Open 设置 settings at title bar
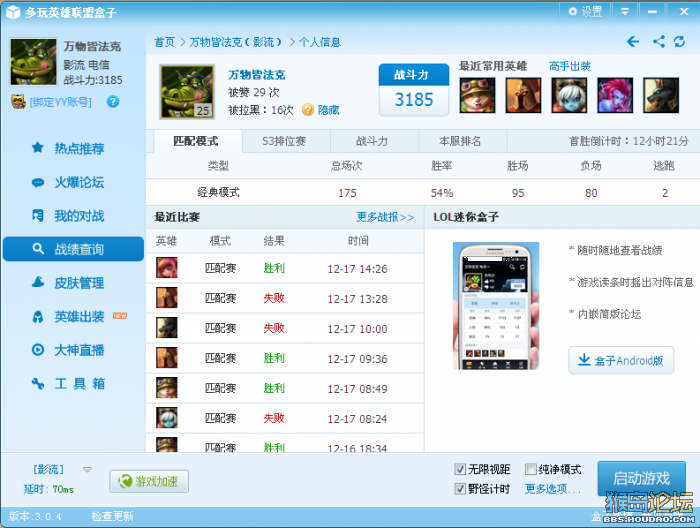The width and height of the screenshot is (700, 528). (x=585, y=12)
